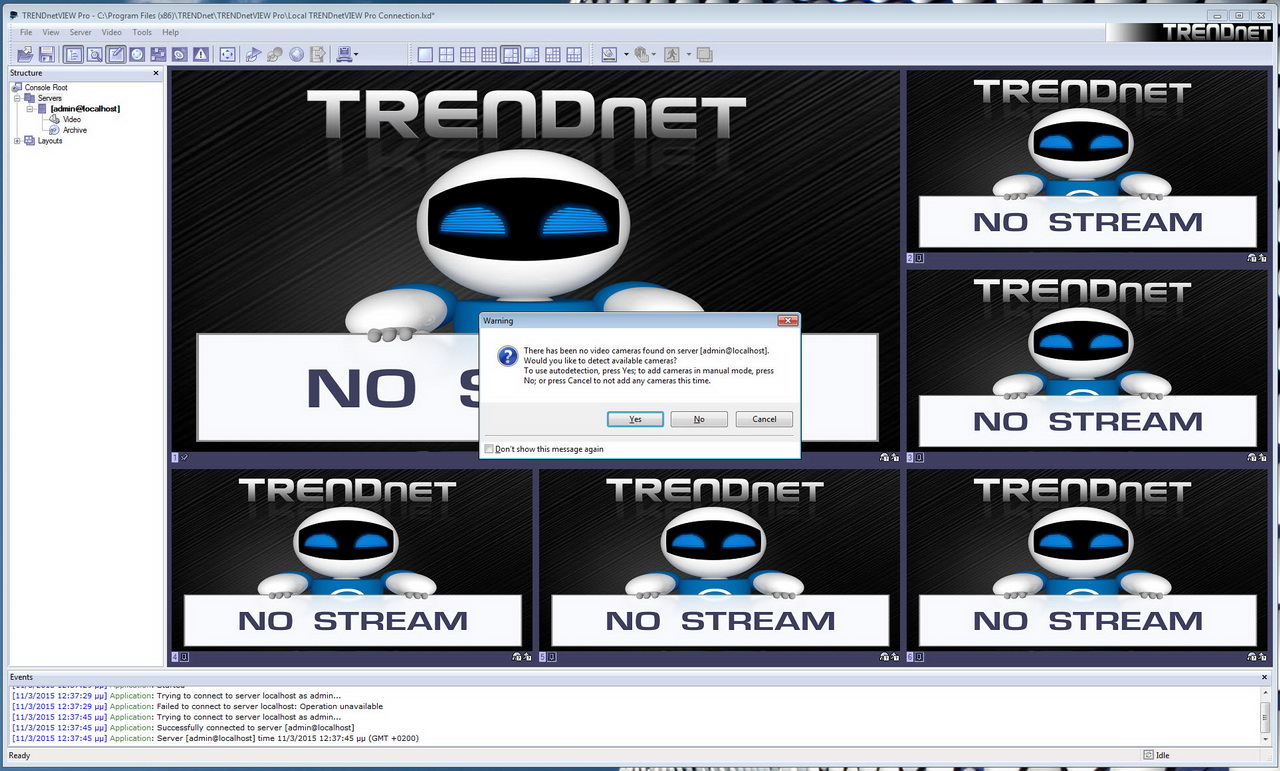The image size is (1280, 771).
Task: Select the Video tree item
Action: [x=72, y=120]
